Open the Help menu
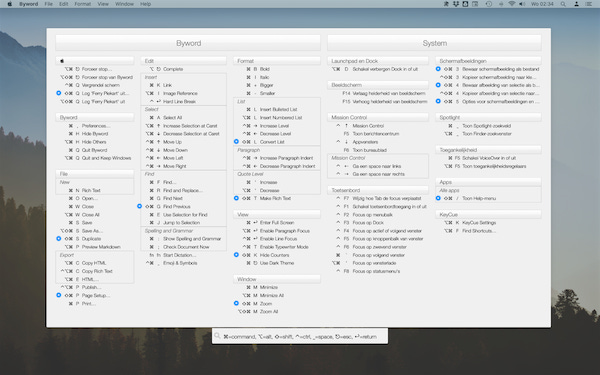This screenshot has width=600, height=375. coord(145,4)
